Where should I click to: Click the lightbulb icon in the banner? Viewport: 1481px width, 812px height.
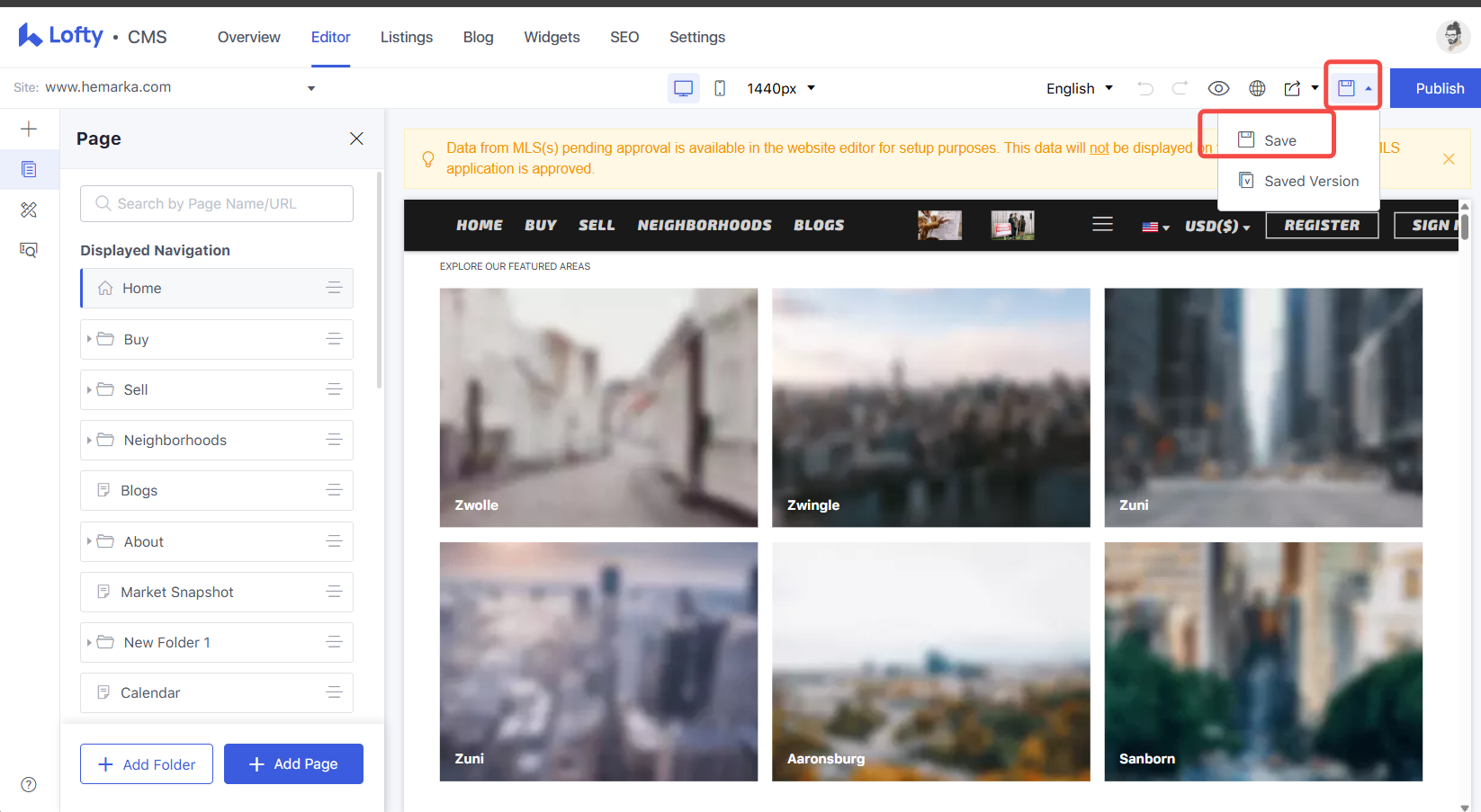coord(428,159)
